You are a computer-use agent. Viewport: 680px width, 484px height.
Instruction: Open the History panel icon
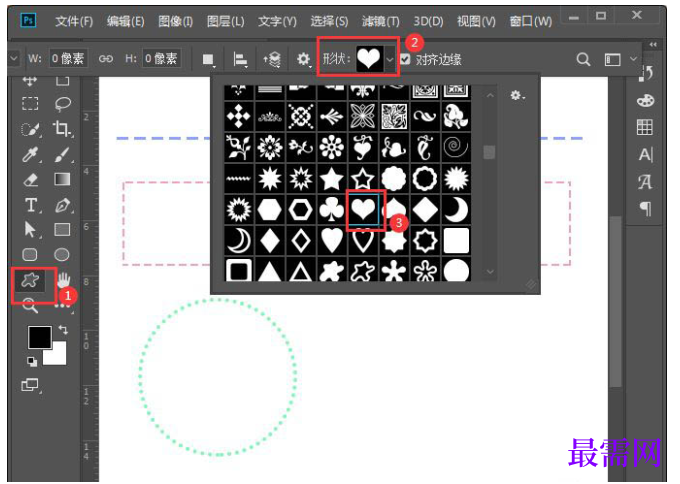click(x=646, y=74)
